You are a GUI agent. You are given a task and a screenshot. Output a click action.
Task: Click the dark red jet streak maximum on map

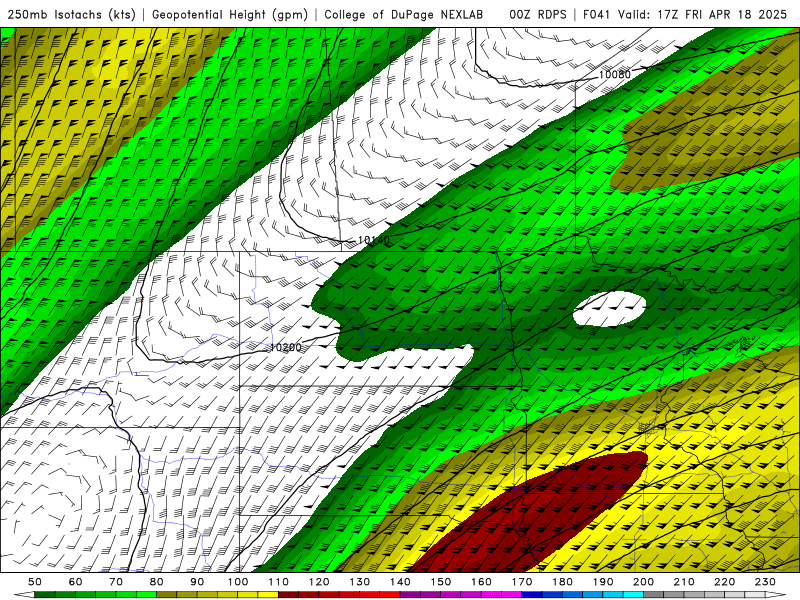(531, 513)
